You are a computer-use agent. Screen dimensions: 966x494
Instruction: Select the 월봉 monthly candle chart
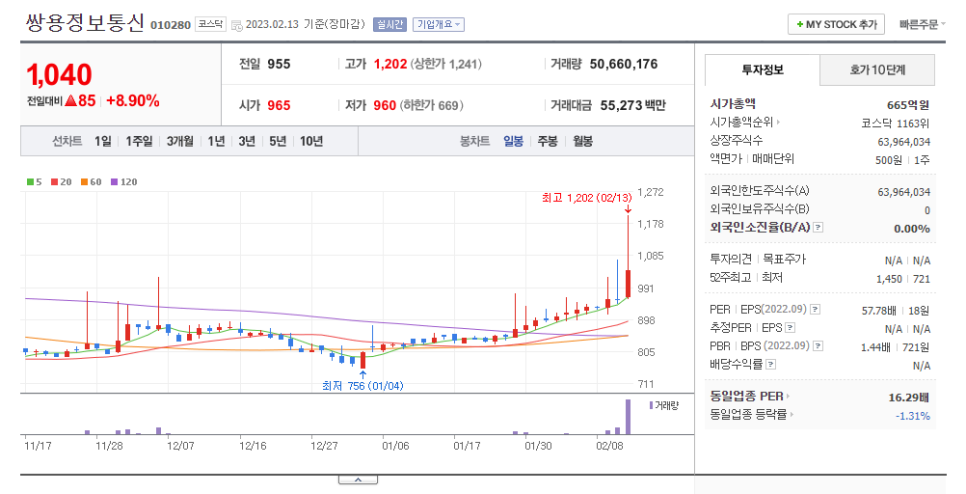coord(583,141)
